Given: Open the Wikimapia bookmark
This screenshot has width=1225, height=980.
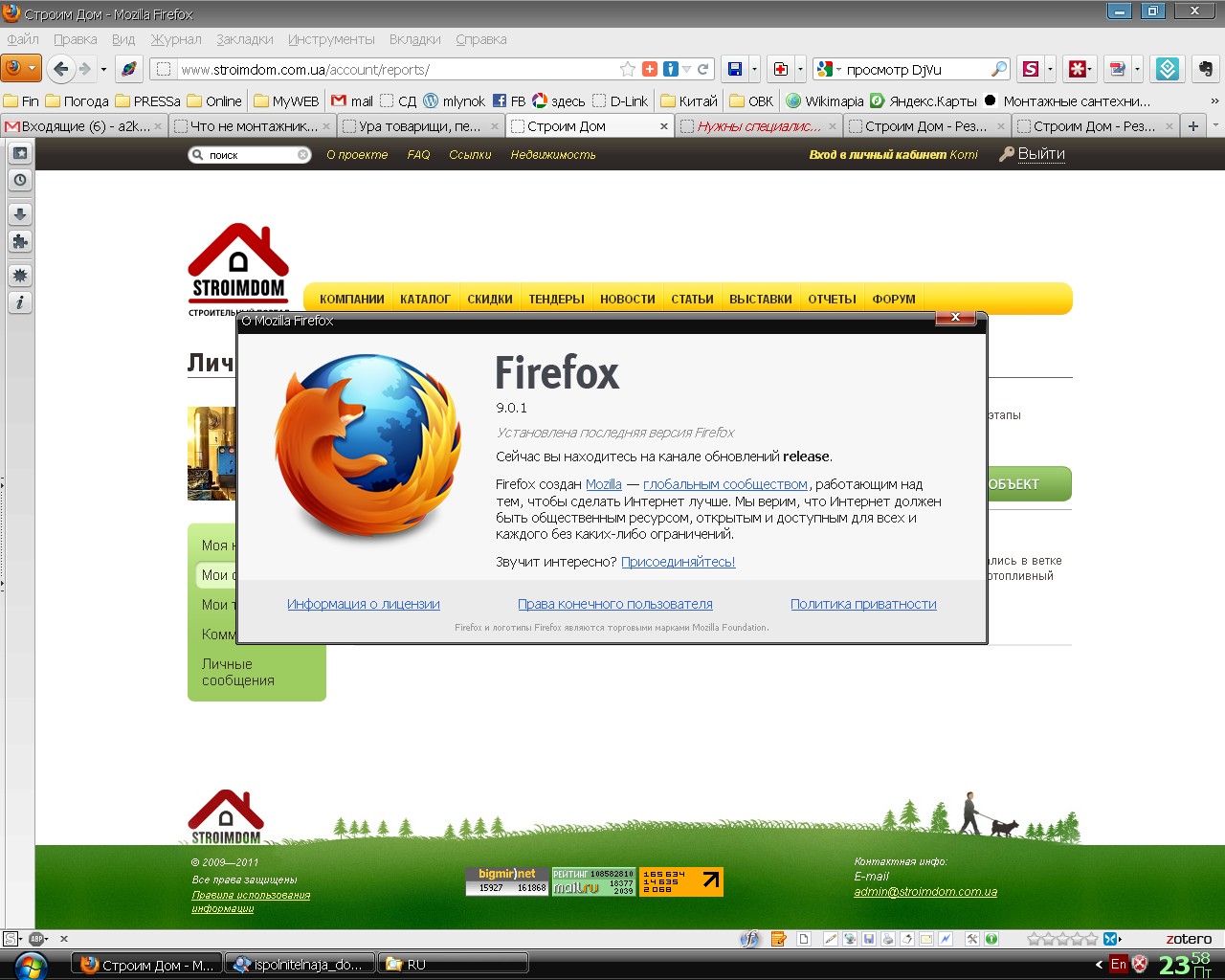Looking at the screenshot, I should tap(824, 100).
